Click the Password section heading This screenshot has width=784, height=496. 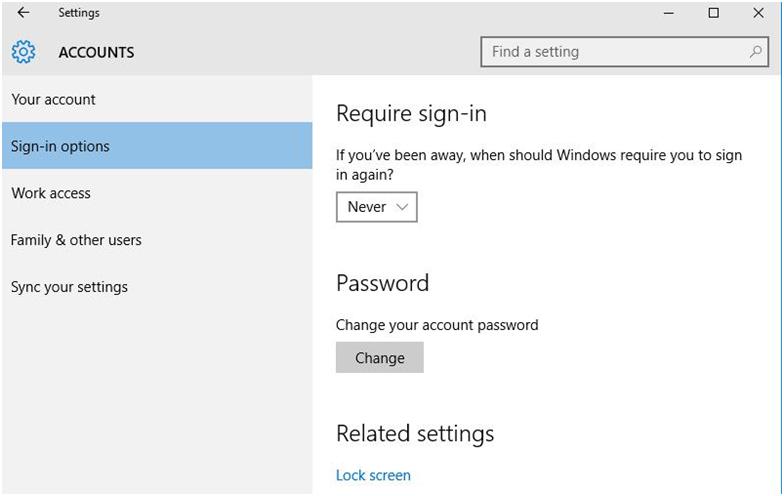(x=382, y=283)
